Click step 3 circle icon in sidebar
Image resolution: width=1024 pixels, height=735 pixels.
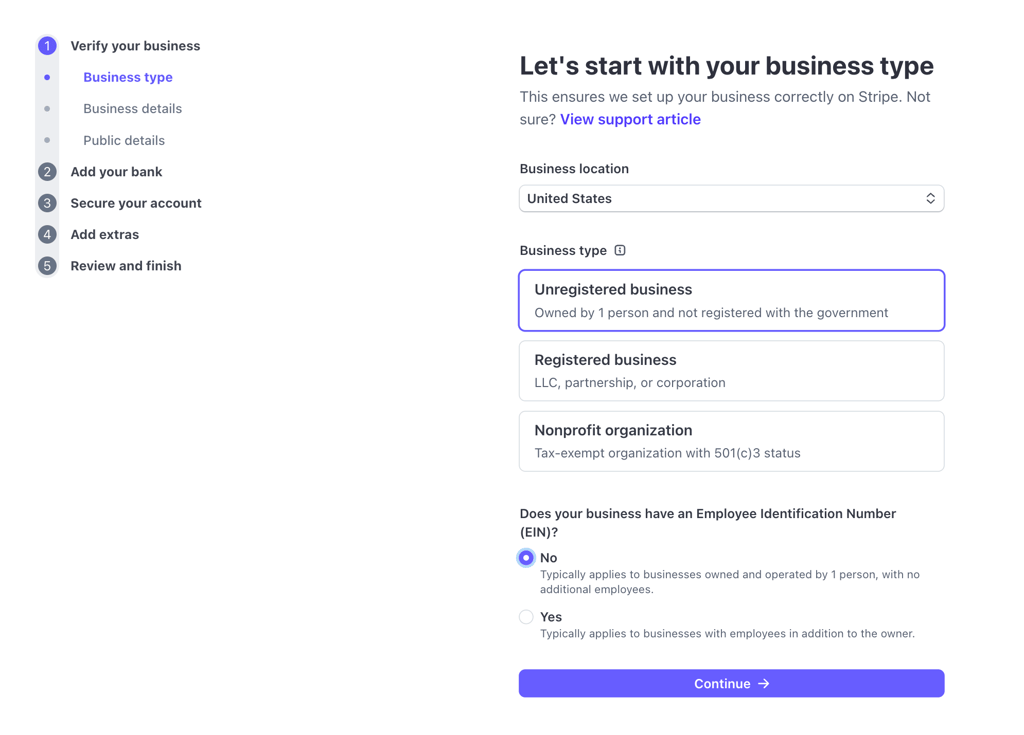[x=47, y=203]
